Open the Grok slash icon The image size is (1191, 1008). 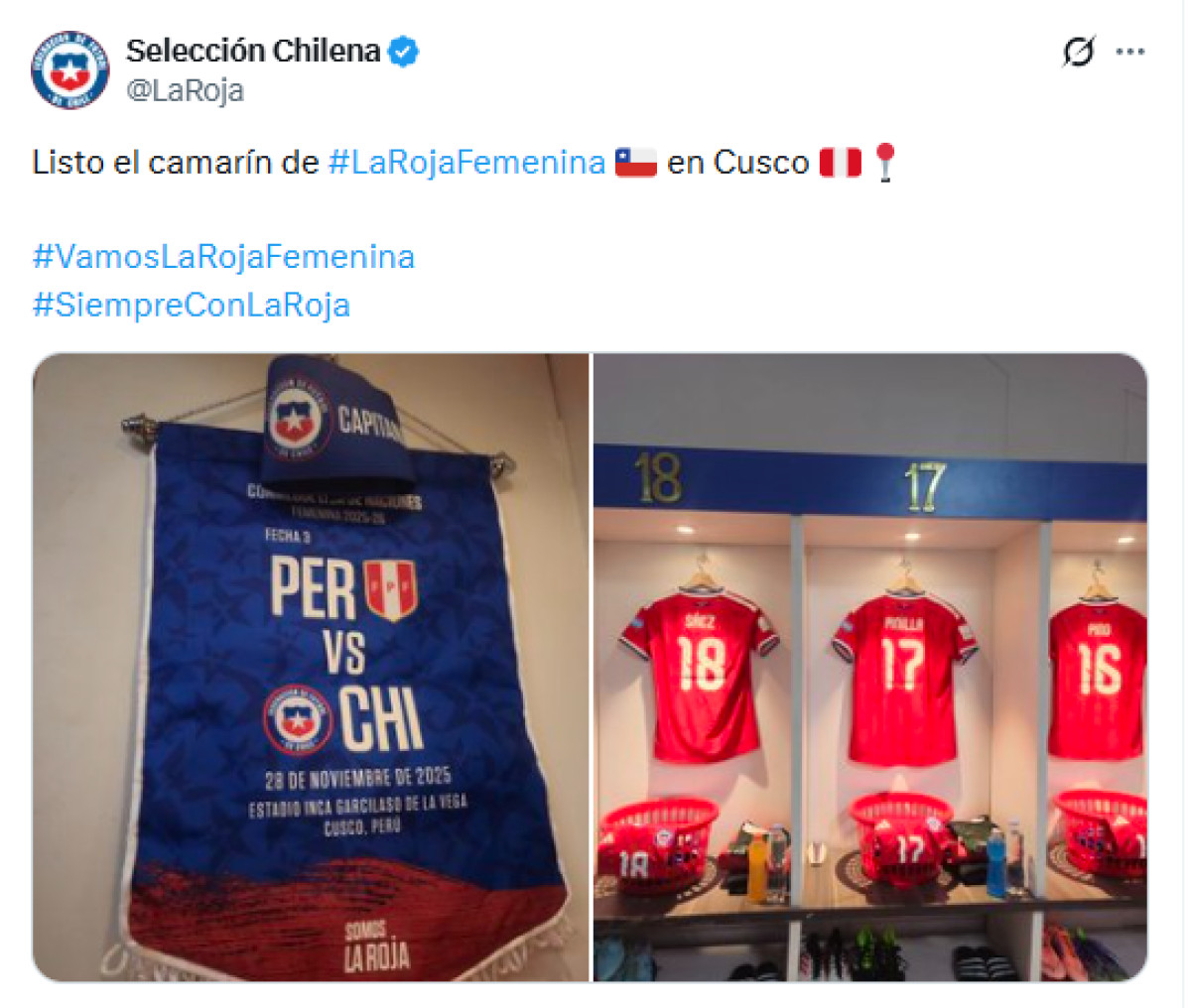point(1078,52)
